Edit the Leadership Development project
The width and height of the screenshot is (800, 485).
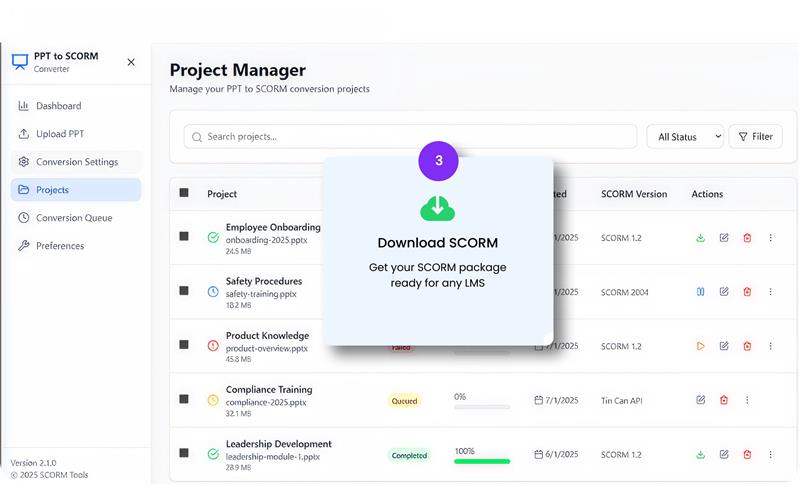724,454
